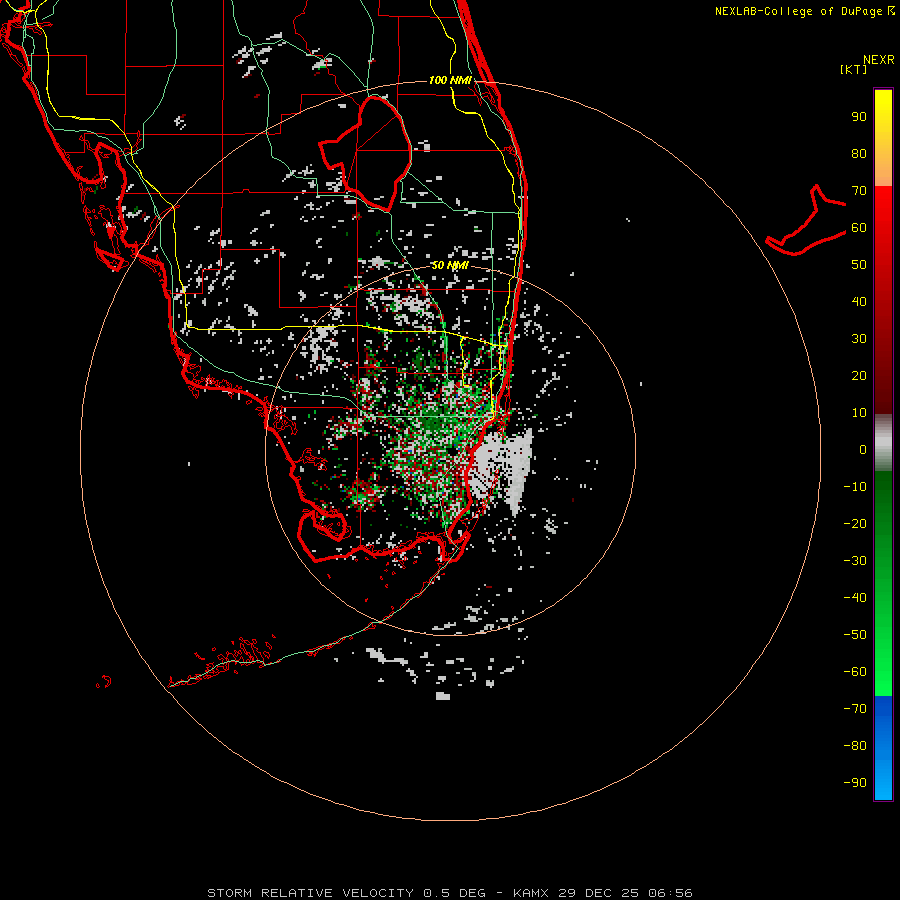Screen dimensions: 900x900
Task: Select the 100 NMI range ring label
Action: coord(451,80)
